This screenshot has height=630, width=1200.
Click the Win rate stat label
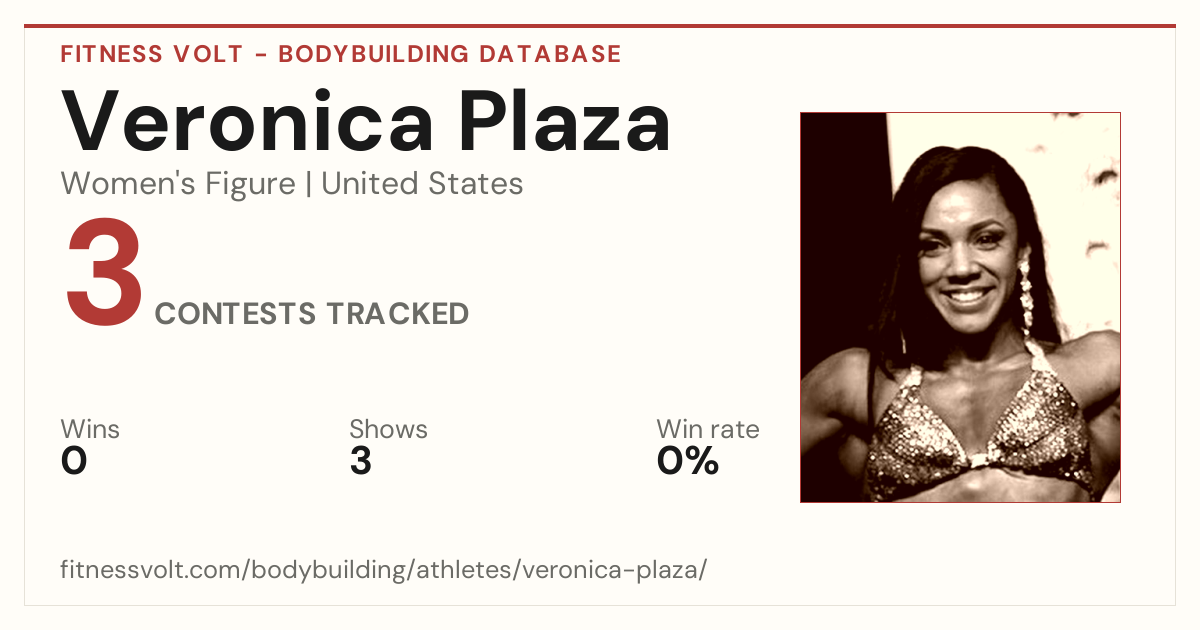708,429
